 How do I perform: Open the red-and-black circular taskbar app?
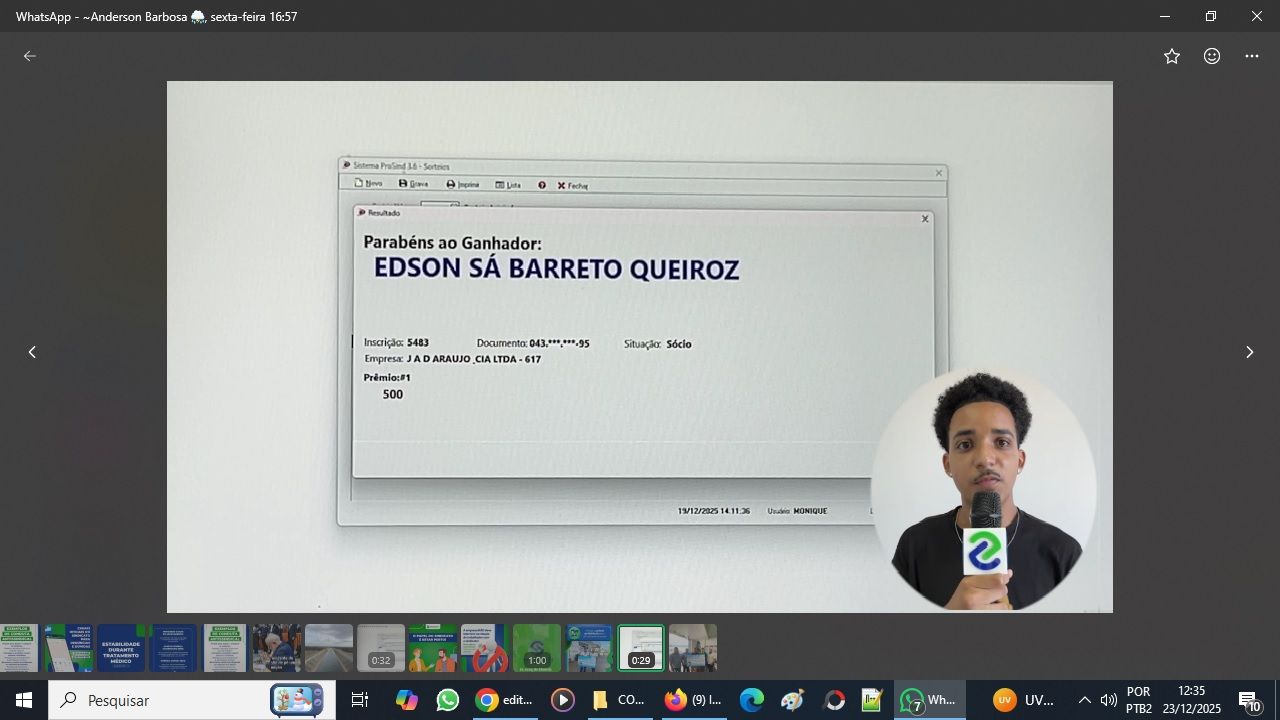(x=835, y=700)
